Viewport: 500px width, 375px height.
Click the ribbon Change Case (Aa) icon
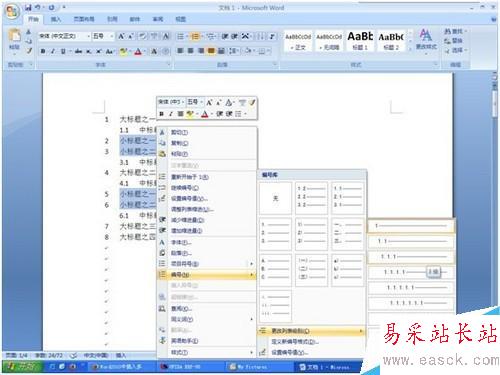[x=109, y=51]
